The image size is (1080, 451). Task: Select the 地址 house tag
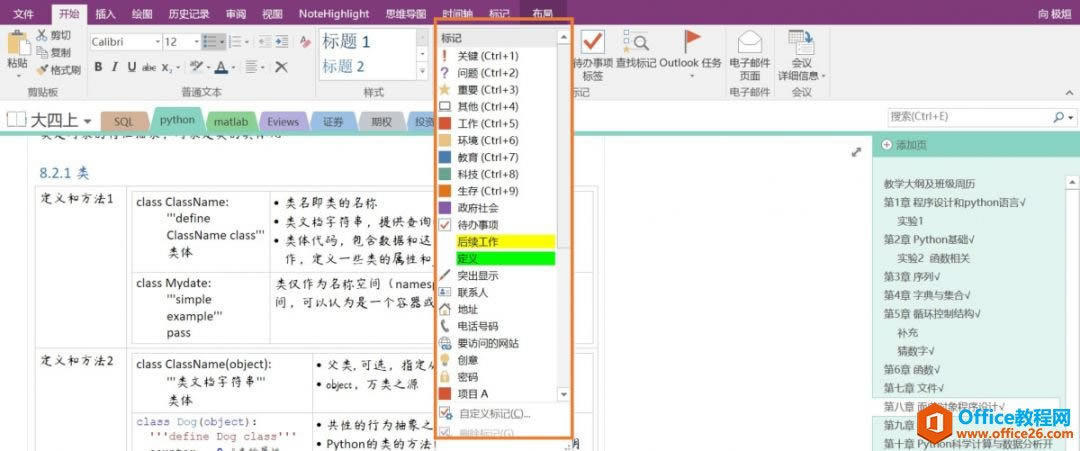497,309
